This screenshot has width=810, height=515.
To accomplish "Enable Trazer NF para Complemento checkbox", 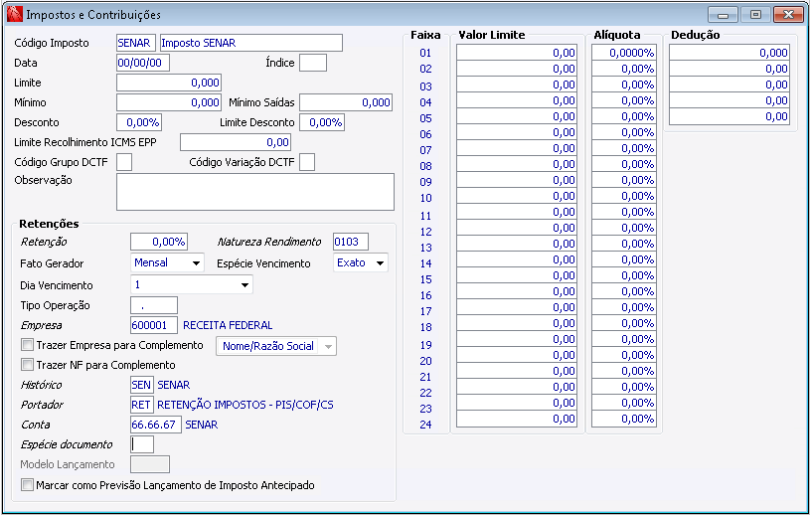I will point(27,365).
